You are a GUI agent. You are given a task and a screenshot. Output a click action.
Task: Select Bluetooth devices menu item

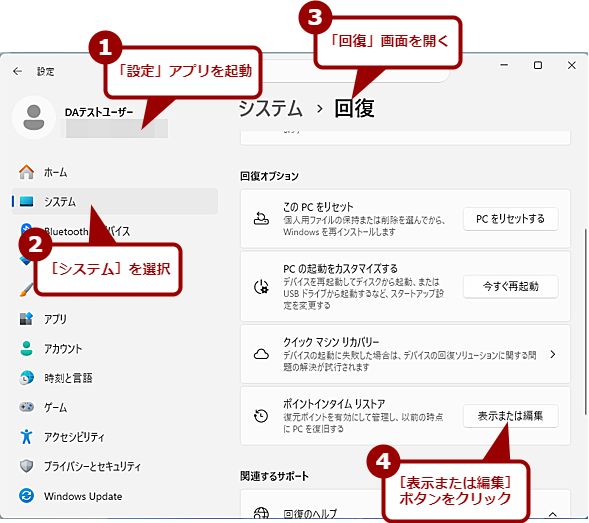tap(115, 231)
